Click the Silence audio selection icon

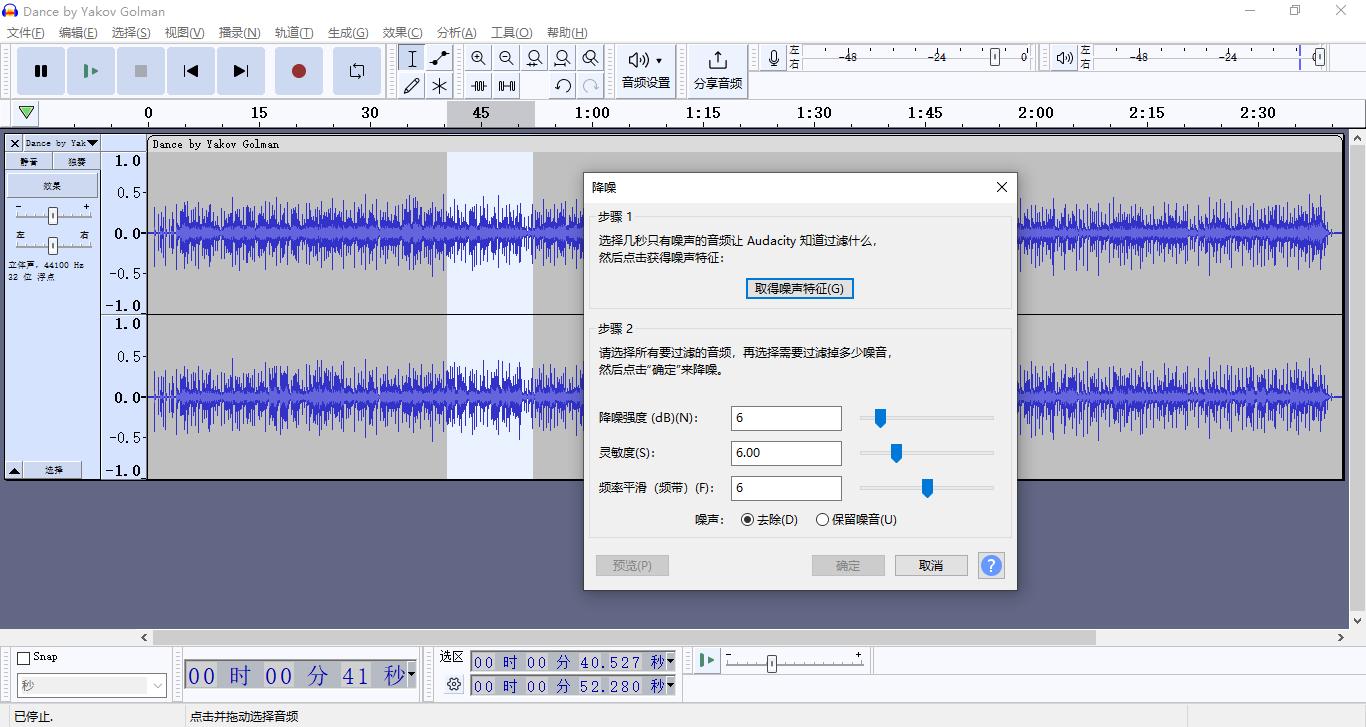click(x=506, y=85)
